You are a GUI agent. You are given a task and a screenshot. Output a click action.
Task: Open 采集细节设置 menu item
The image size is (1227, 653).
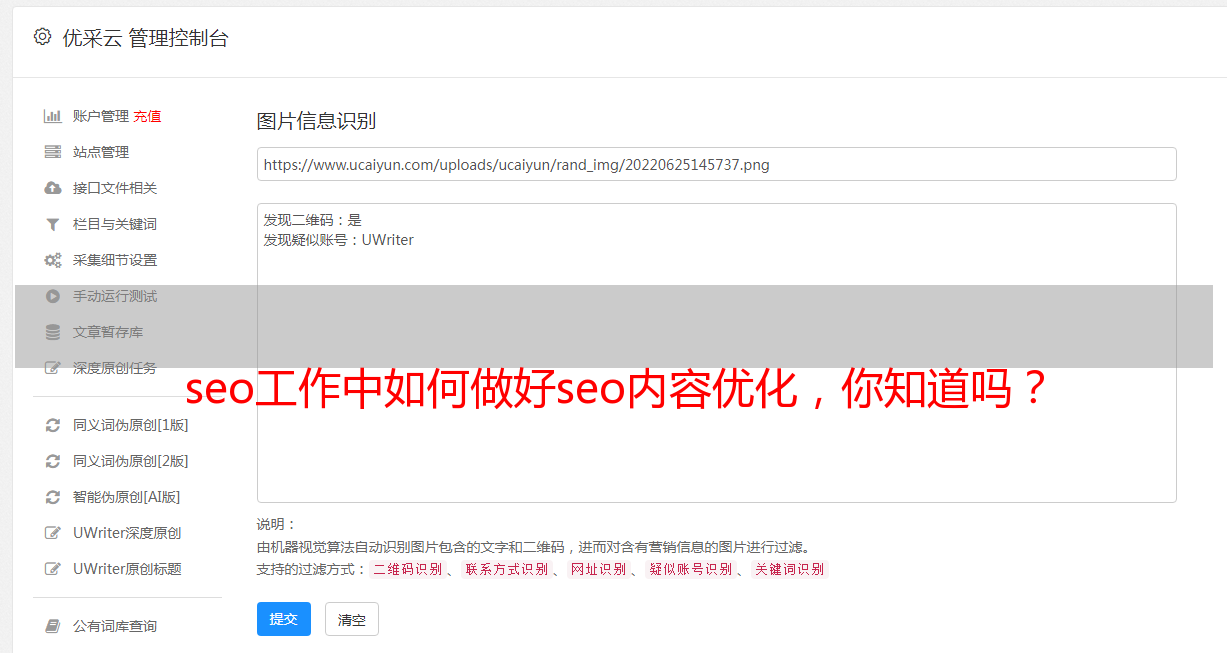tap(115, 260)
